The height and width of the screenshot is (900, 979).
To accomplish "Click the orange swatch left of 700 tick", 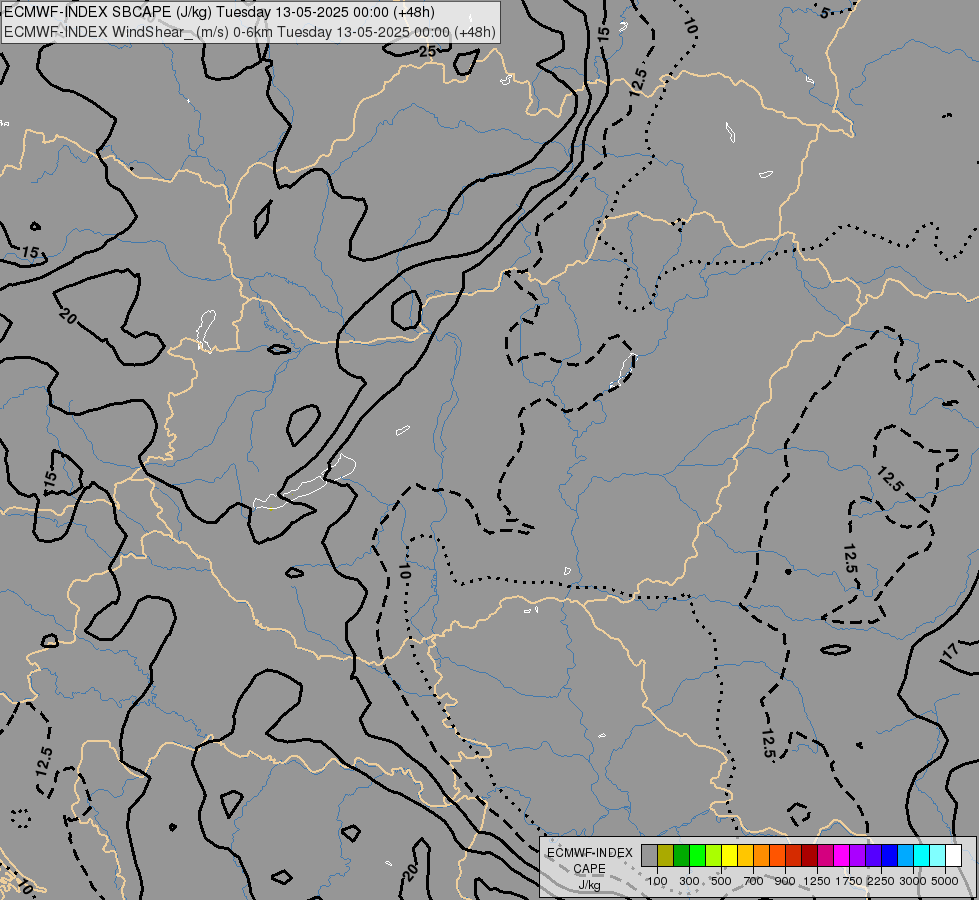I will (761, 855).
